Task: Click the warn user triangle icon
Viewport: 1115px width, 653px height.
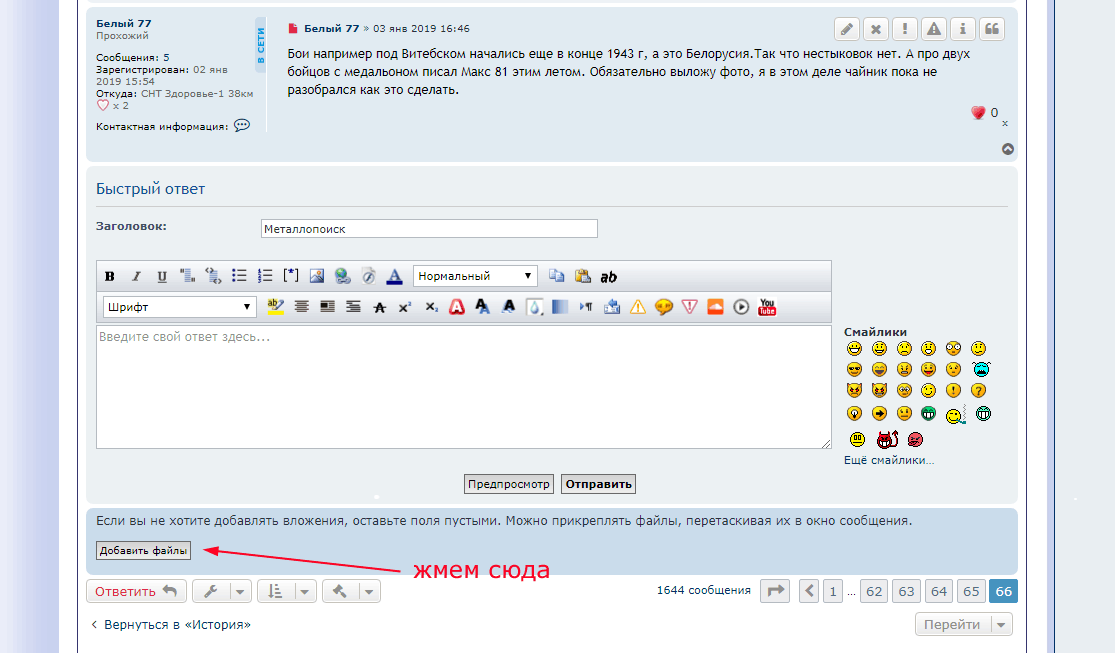Action: (933, 29)
